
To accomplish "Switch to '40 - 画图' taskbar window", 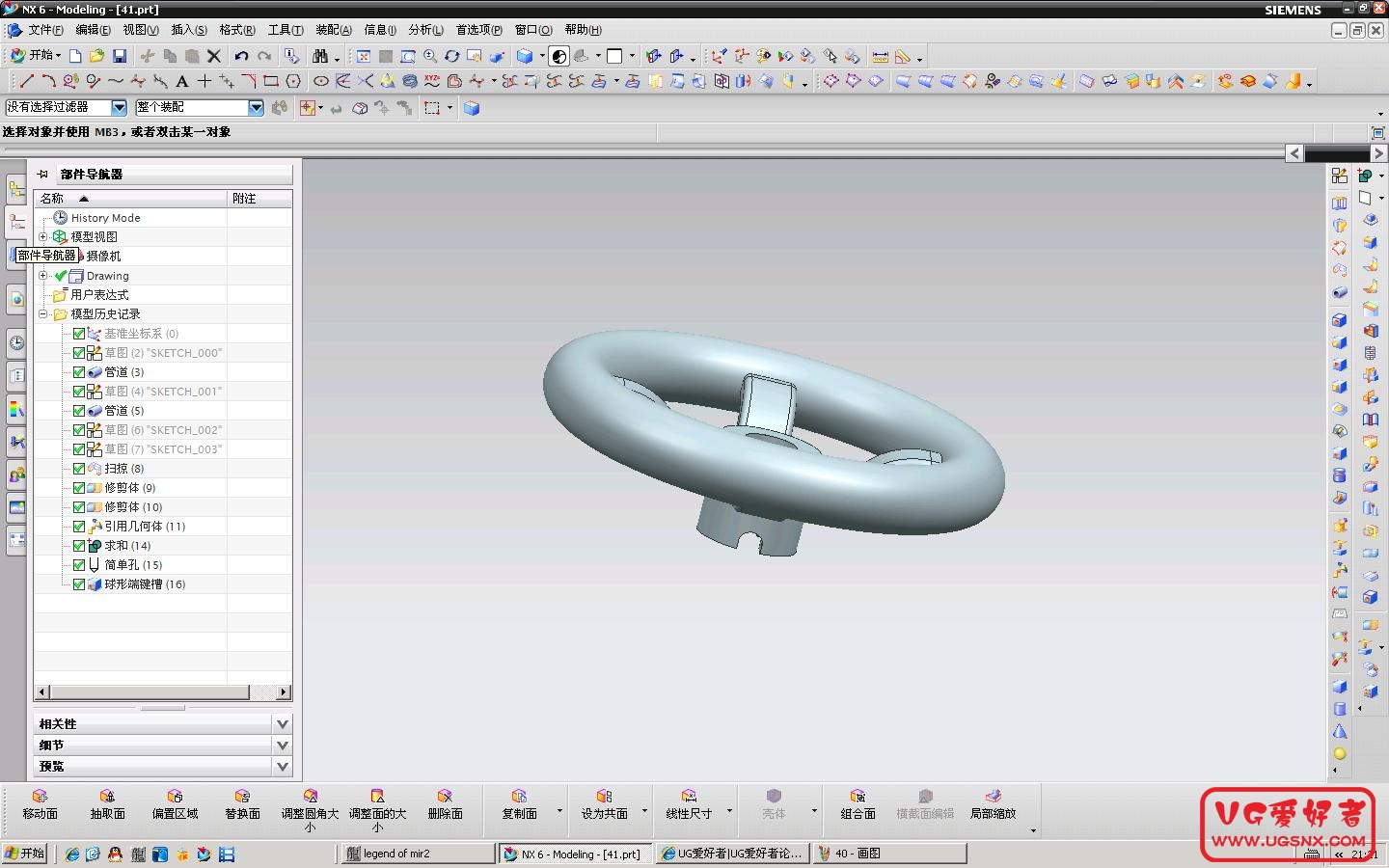I will (890, 854).
